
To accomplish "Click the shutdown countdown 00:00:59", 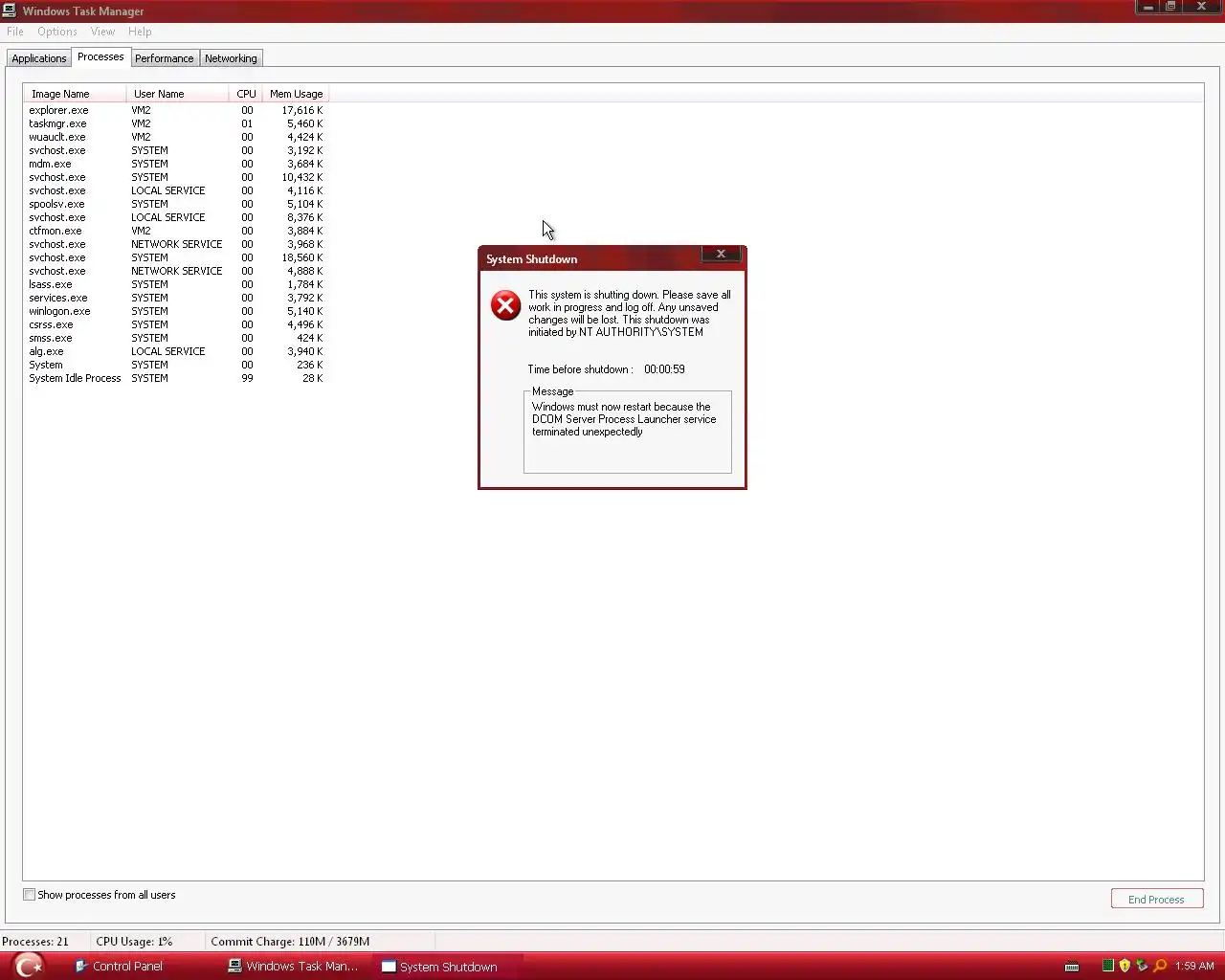I will coord(664,369).
